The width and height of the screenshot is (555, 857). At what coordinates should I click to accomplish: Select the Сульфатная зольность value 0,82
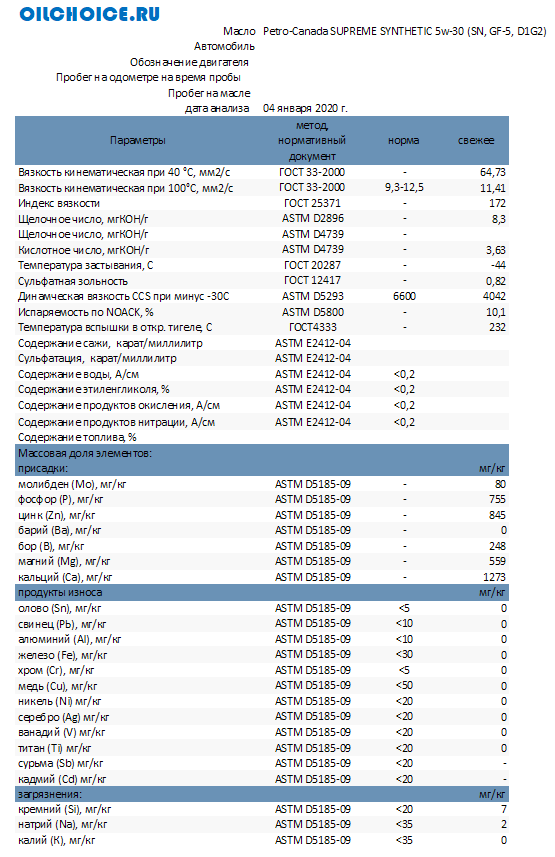click(x=495, y=281)
